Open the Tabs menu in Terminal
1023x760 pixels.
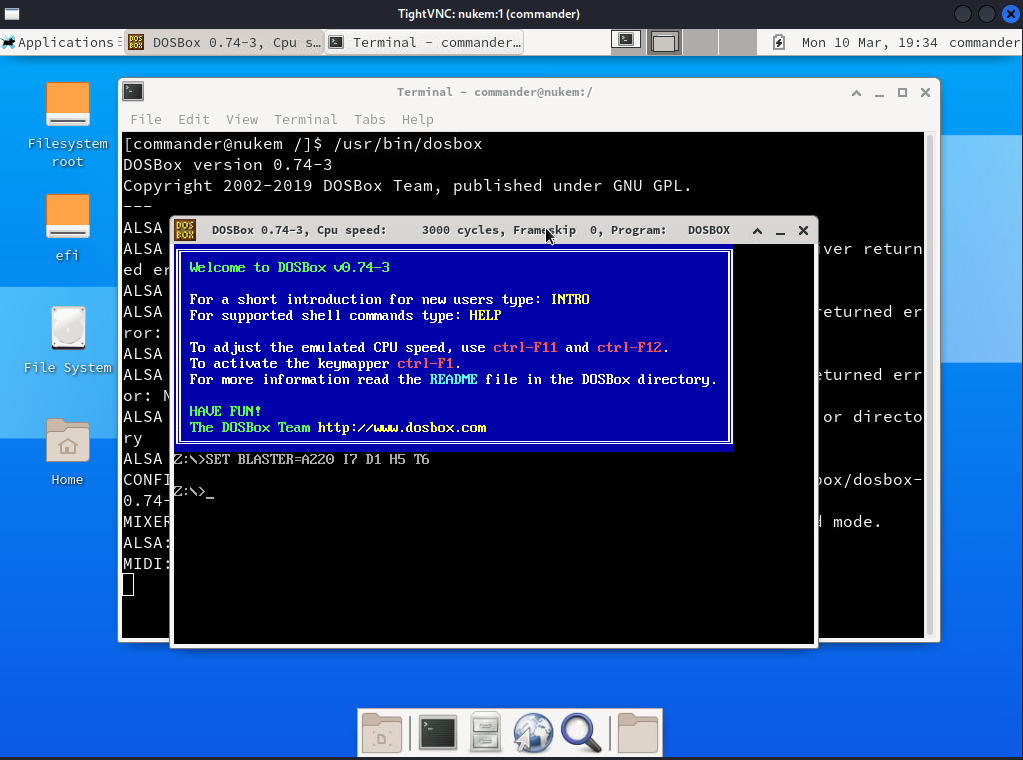[x=369, y=119]
